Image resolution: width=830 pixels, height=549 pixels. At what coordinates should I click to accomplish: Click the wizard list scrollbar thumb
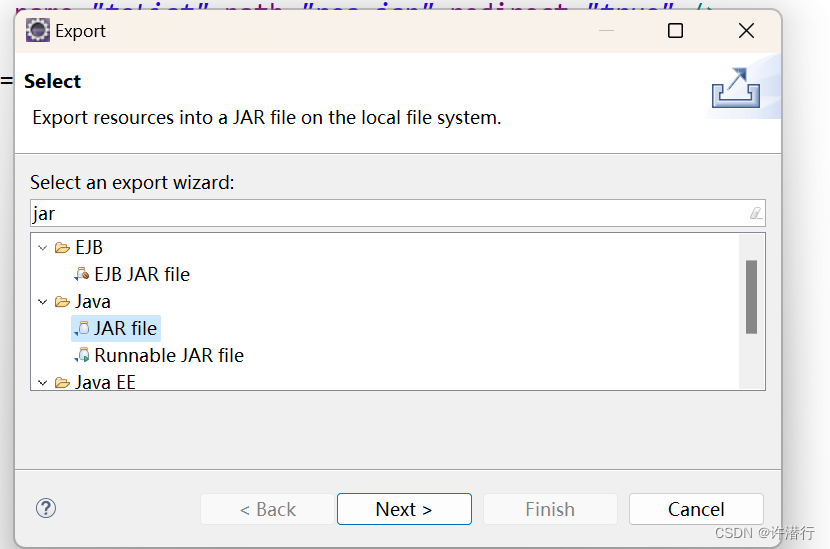pos(751,297)
